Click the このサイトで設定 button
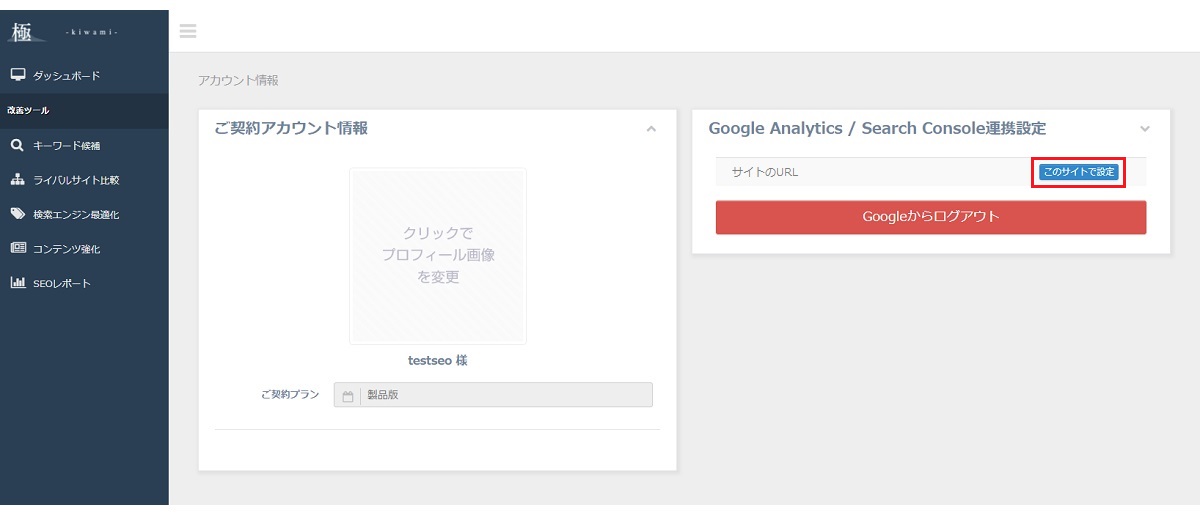Viewport: 1200px width, 520px height. point(1078,172)
